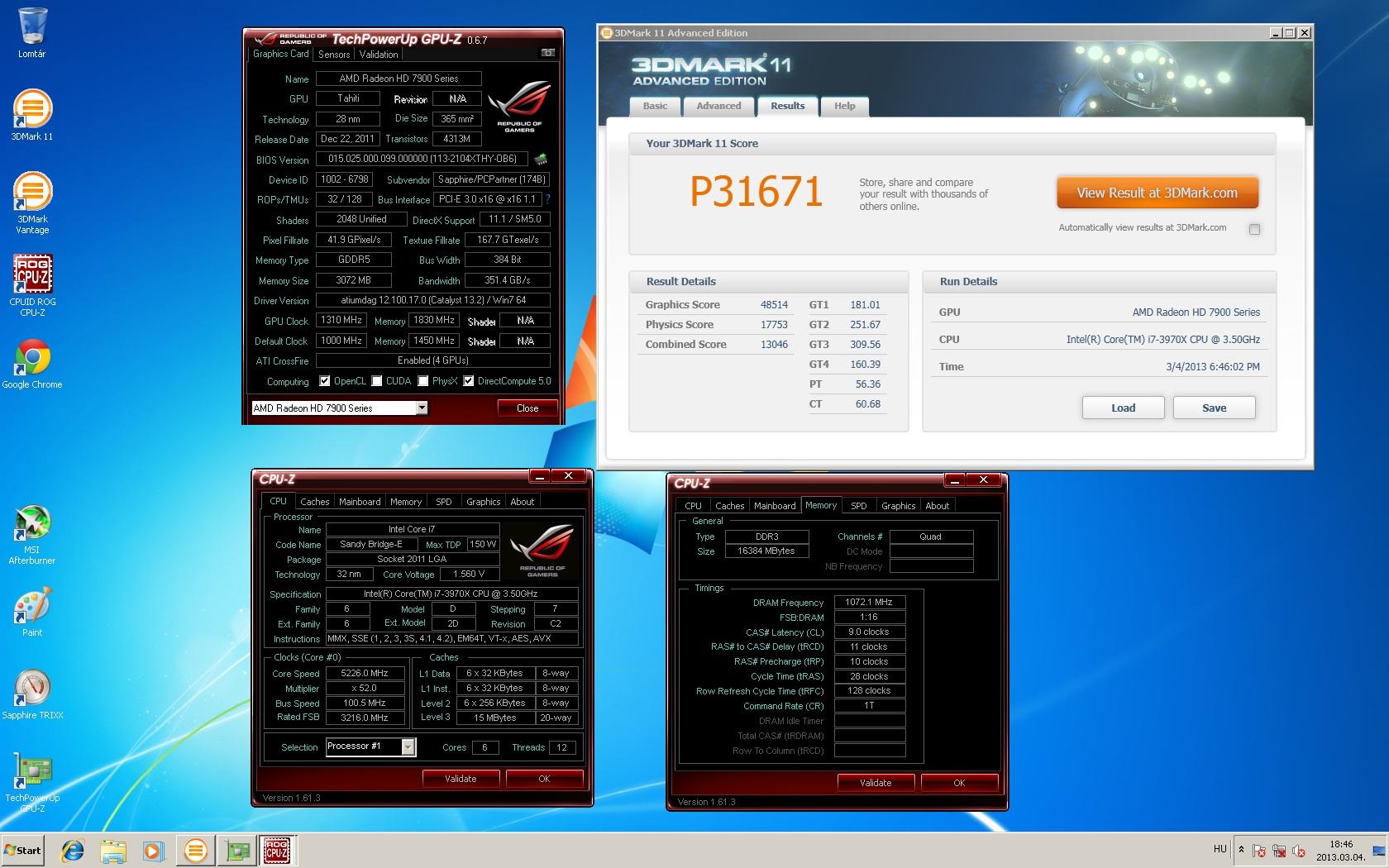Enable automatically view results at 3DMark.com
The image size is (1389, 868).
tap(1254, 229)
